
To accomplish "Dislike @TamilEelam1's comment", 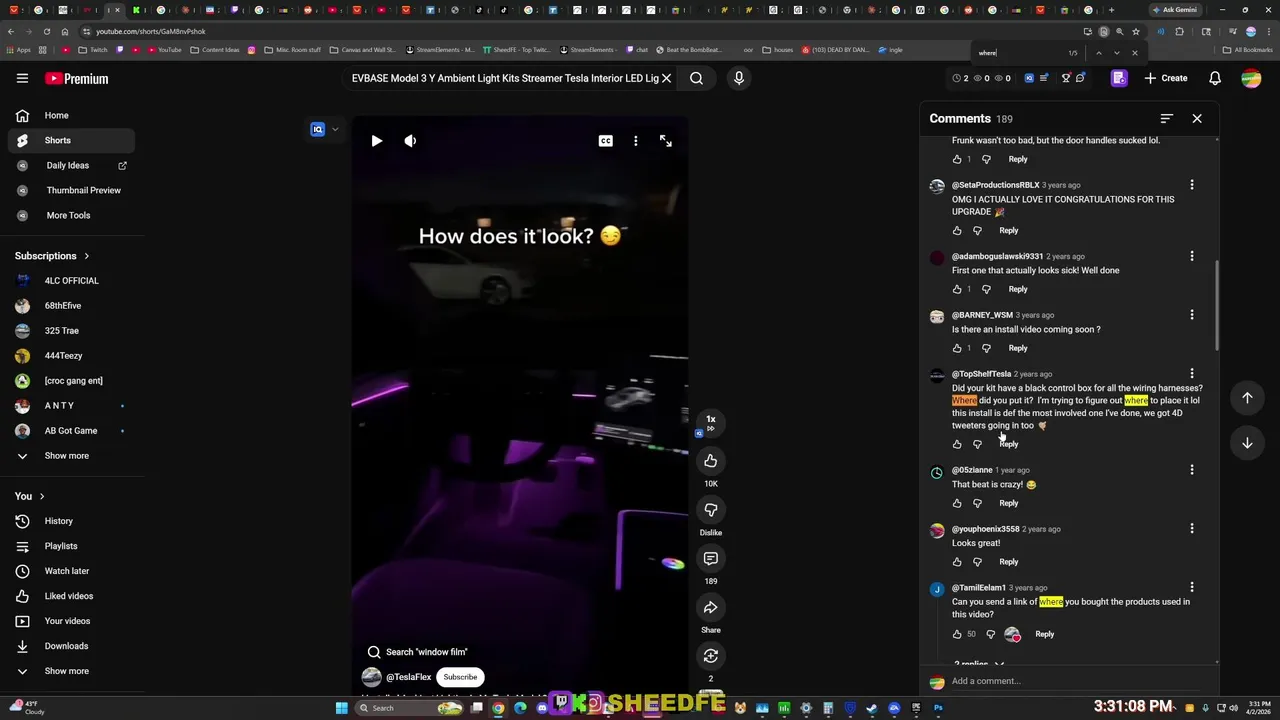I will (x=991, y=634).
